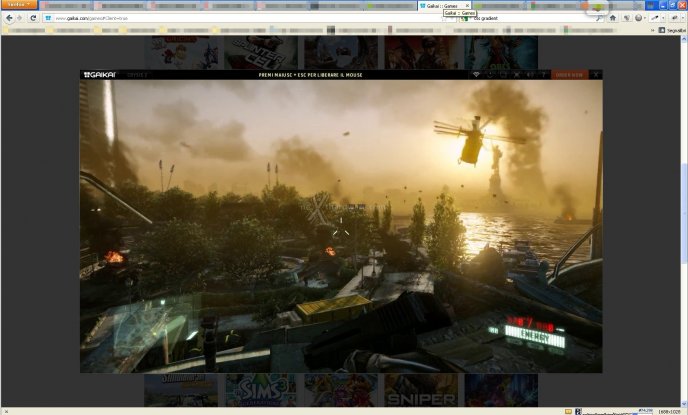The height and width of the screenshot is (415, 688).
Task: Click the red Order Now button
Action: (570, 75)
